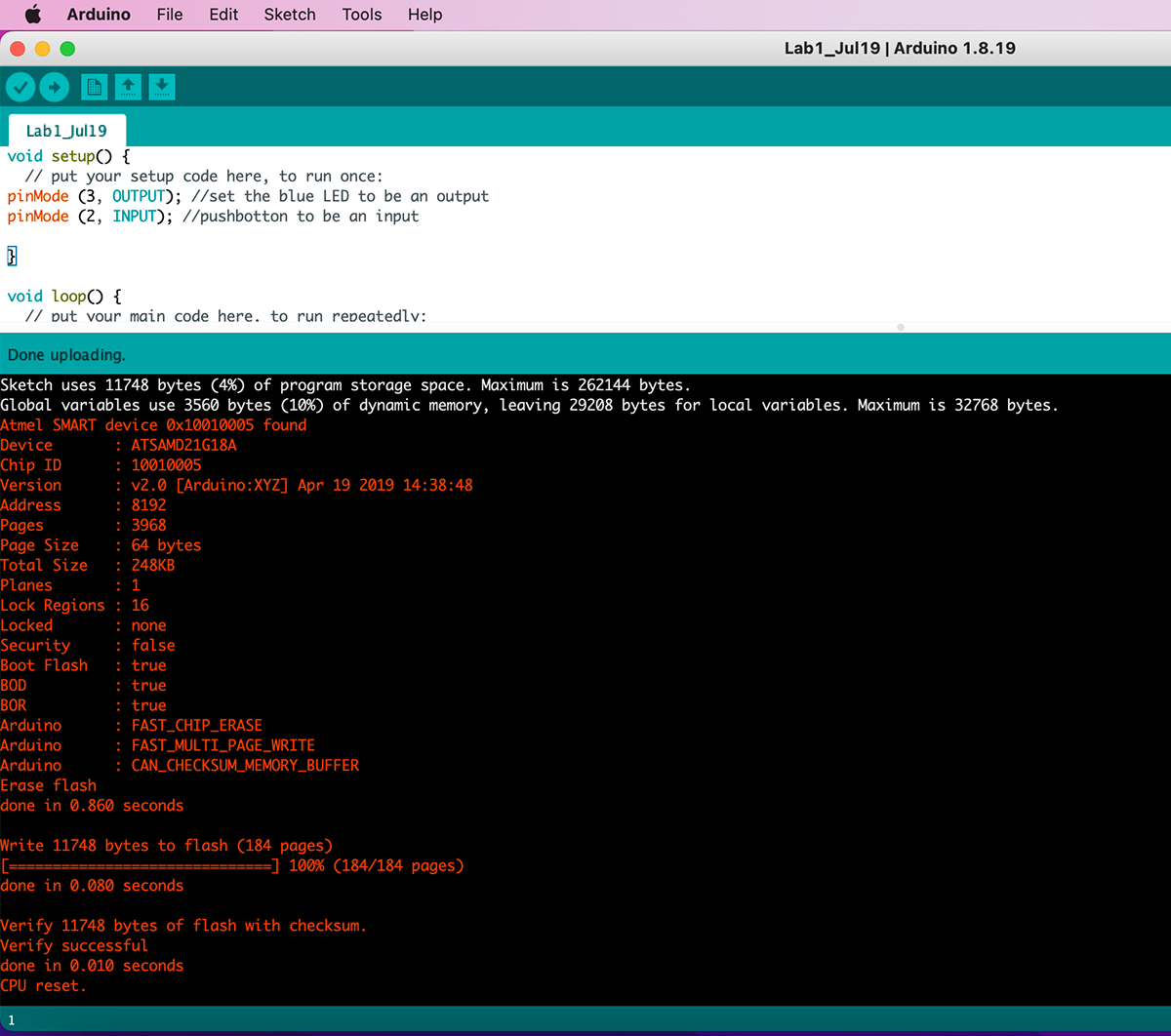Click 'done in 0.860 seconds' line

point(92,805)
